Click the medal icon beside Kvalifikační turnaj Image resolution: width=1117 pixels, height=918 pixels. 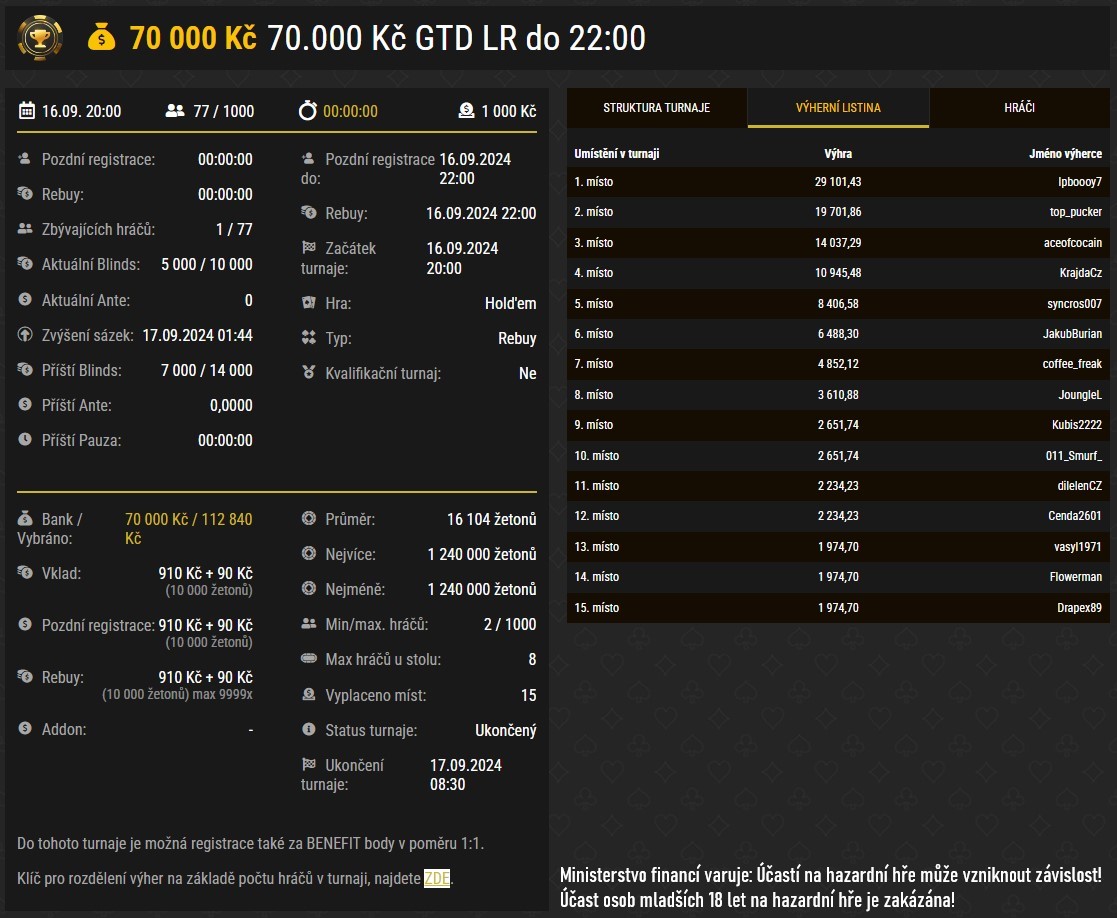(x=308, y=373)
